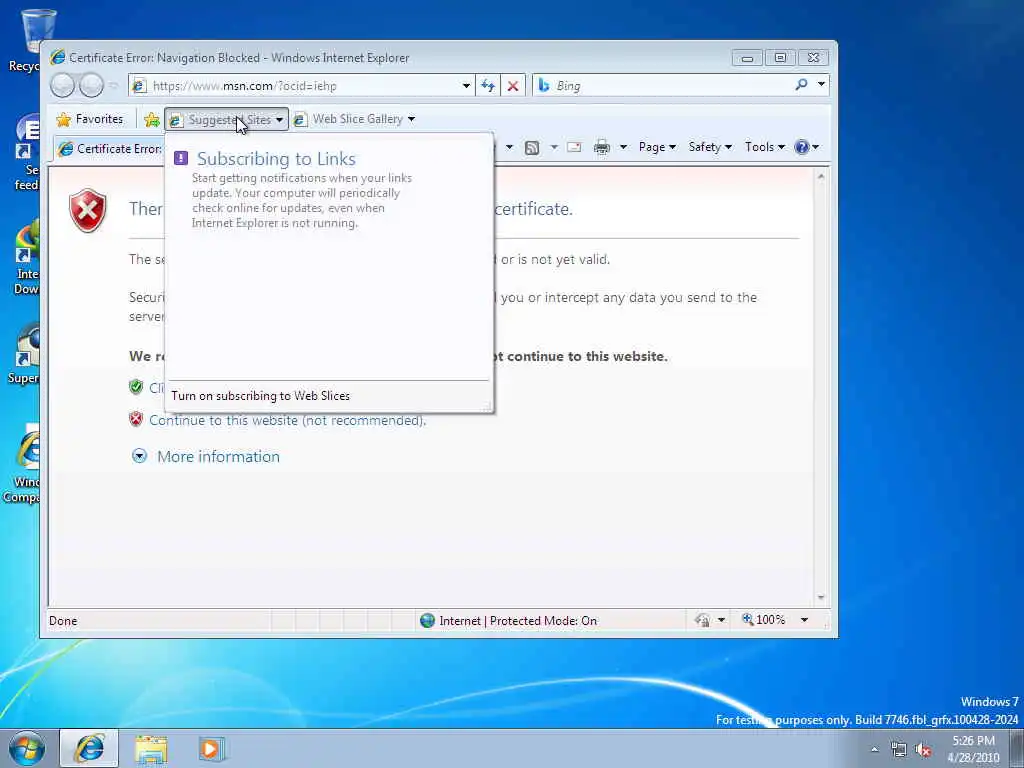Open the Web Slice Gallery dropdown
The height and width of the screenshot is (768, 1024).
(411, 120)
